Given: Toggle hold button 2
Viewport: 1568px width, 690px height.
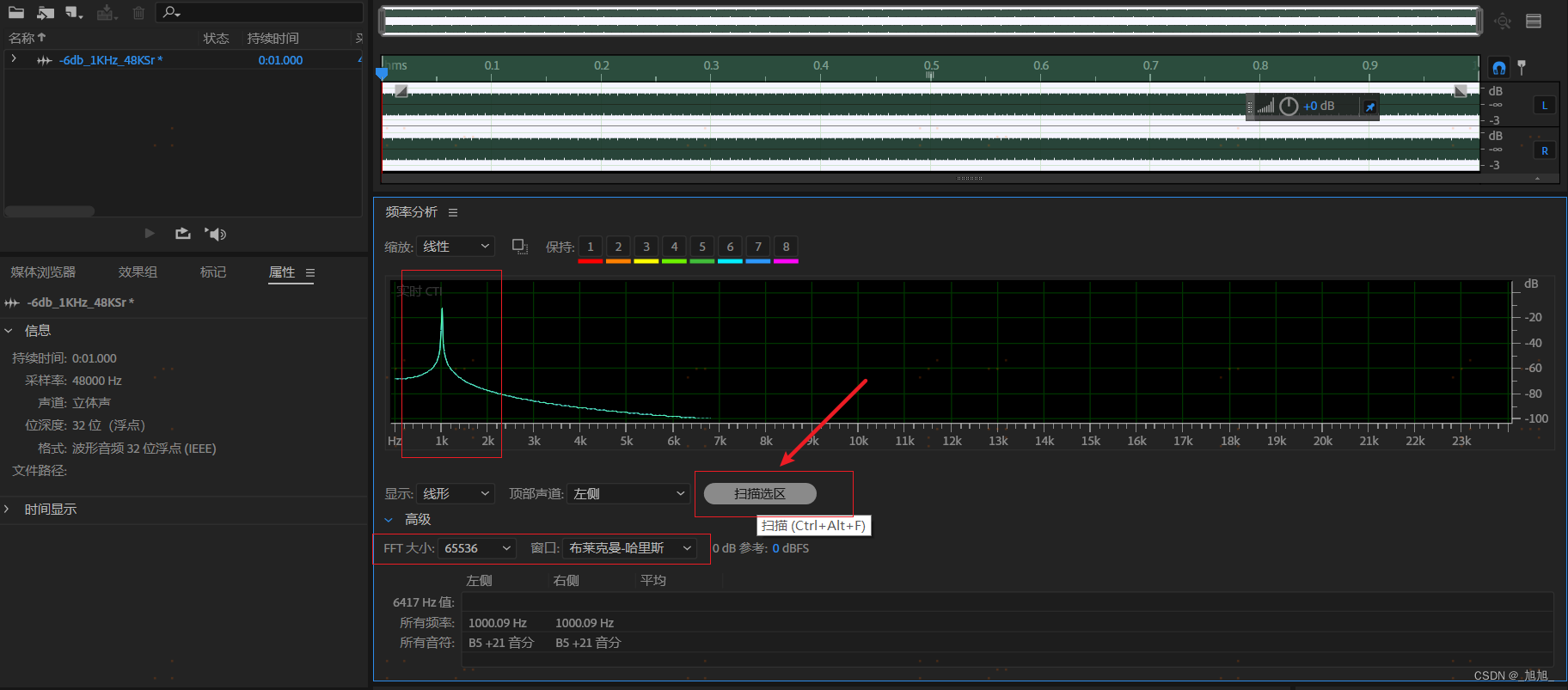Looking at the screenshot, I should 618,247.
